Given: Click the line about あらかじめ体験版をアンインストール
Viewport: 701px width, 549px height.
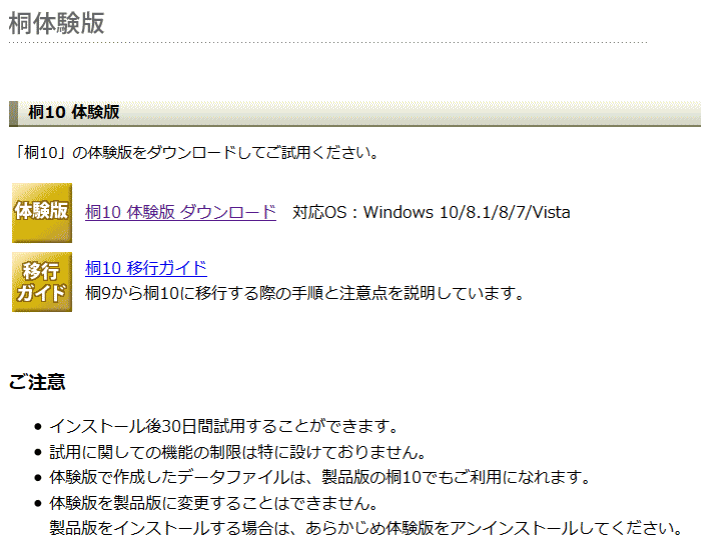Looking at the screenshot, I should [x=365, y=528].
